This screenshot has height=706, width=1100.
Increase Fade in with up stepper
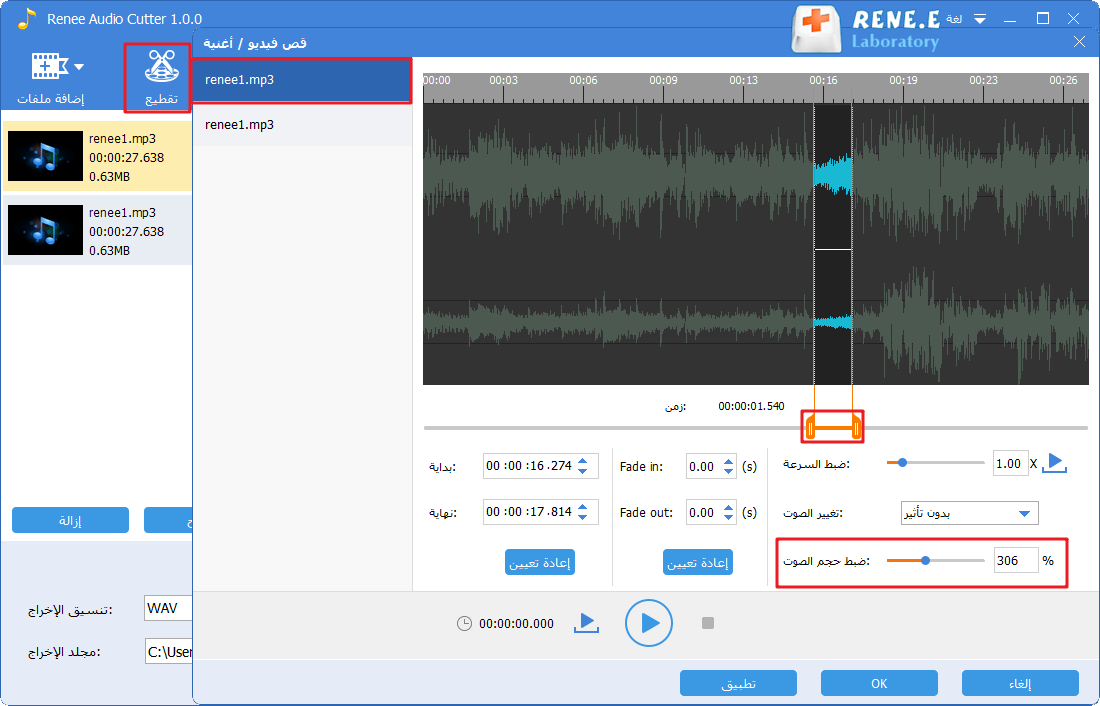coord(728,462)
